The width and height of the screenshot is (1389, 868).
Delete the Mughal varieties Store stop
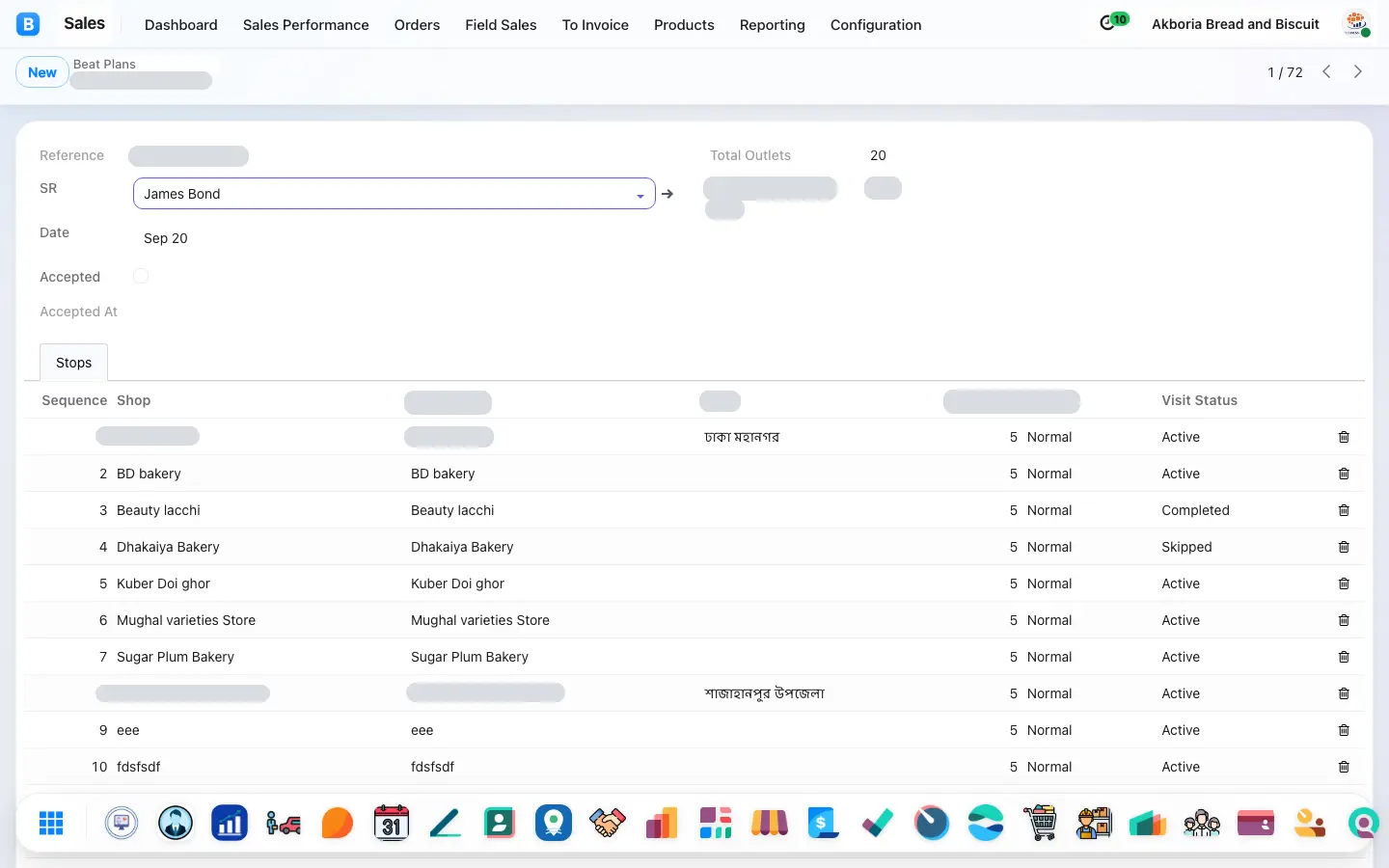tap(1344, 620)
